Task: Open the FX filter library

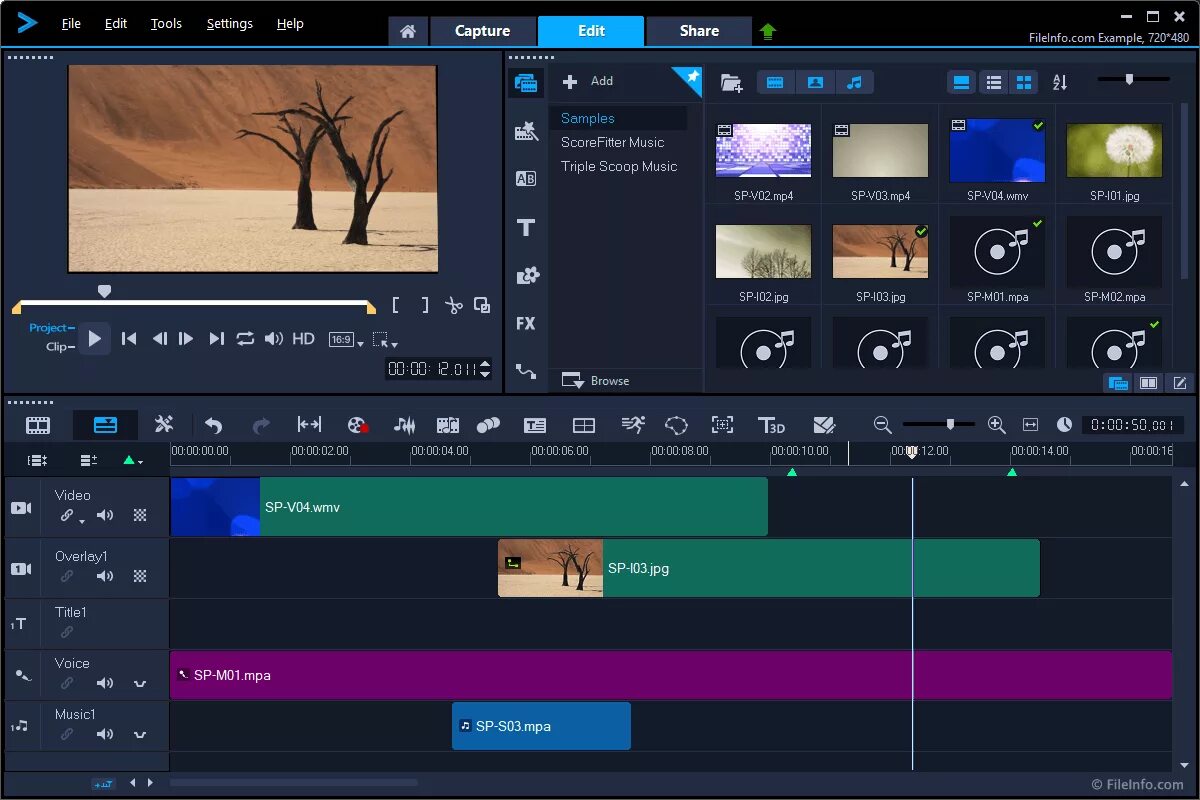Action: point(526,324)
